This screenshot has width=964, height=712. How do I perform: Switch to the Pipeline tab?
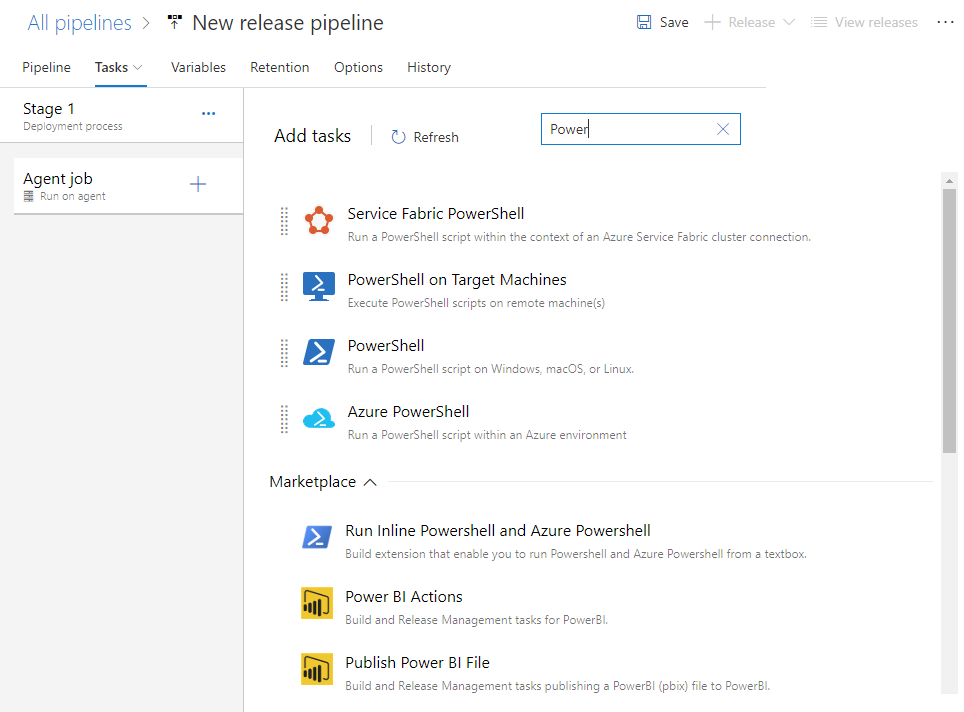pyautogui.click(x=46, y=67)
